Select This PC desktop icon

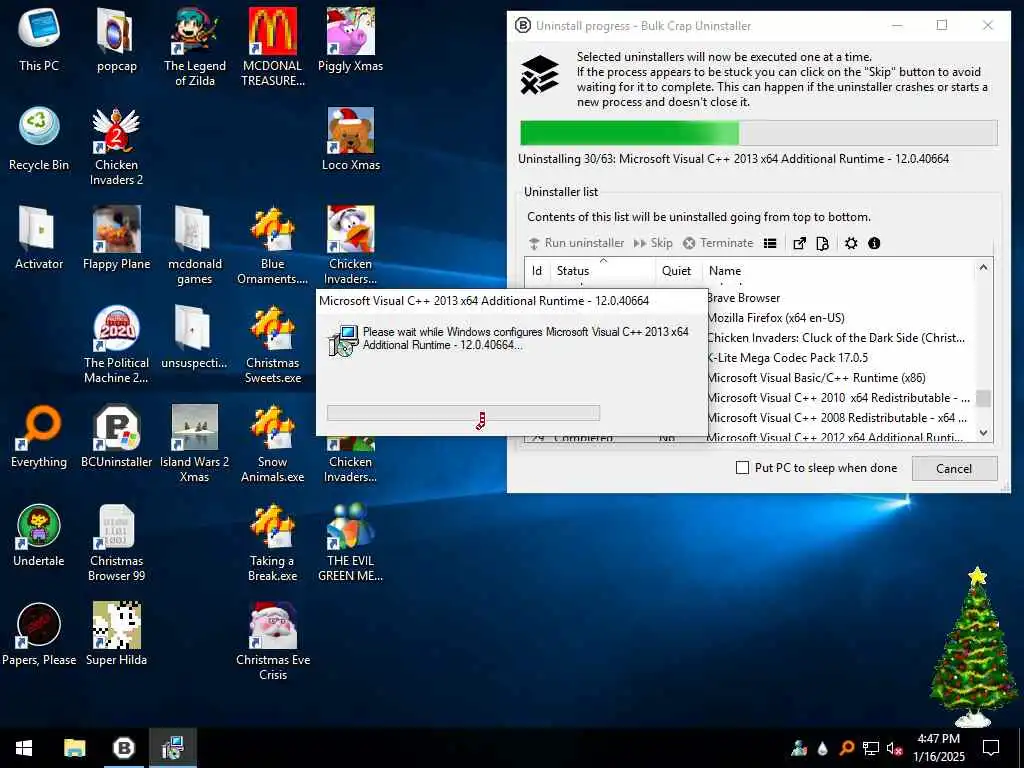[x=39, y=39]
